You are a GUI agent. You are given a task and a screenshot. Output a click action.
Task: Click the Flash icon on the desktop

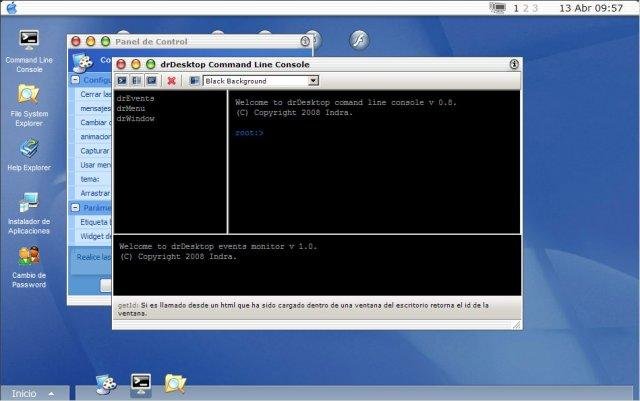point(360,40)
